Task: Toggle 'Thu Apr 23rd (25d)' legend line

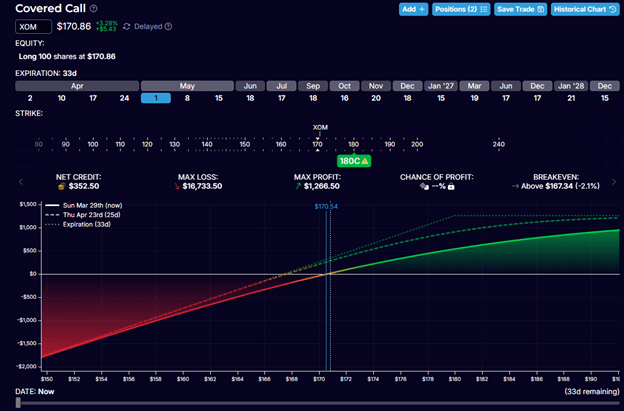Action: click(83, 215)
